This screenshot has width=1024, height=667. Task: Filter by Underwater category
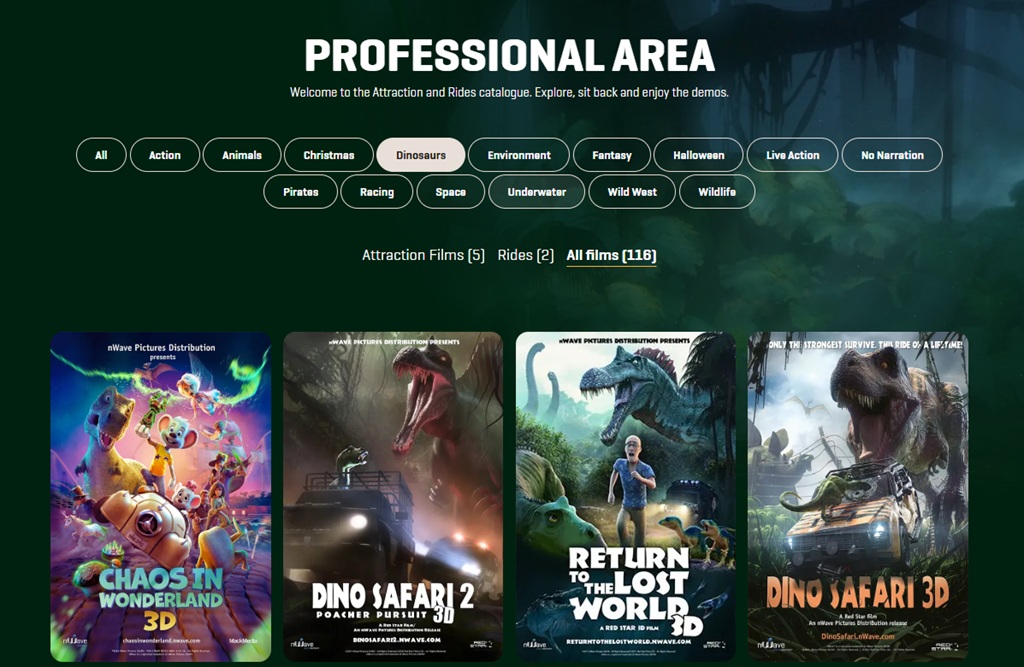pyautogui.click(x=537, y=191)
